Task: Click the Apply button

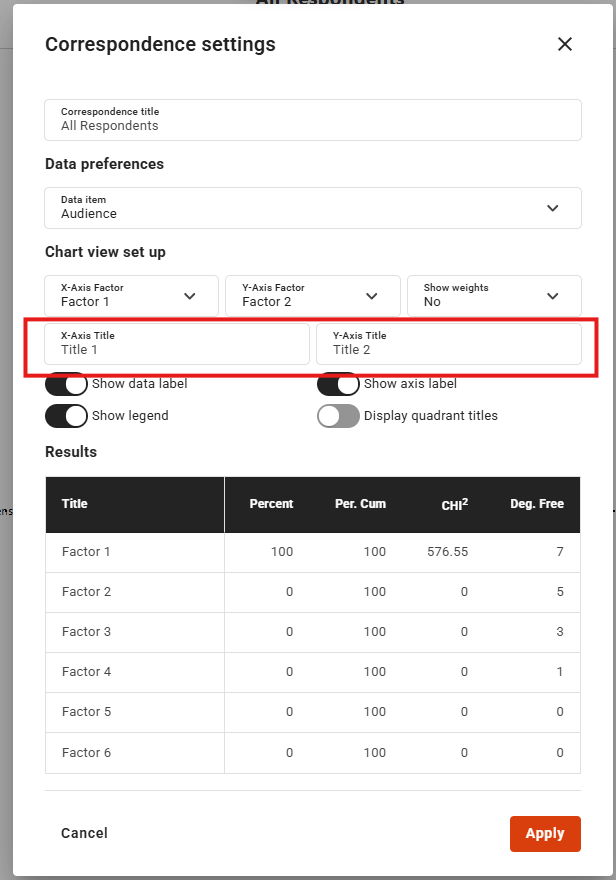Action: [x=545, y=833]
